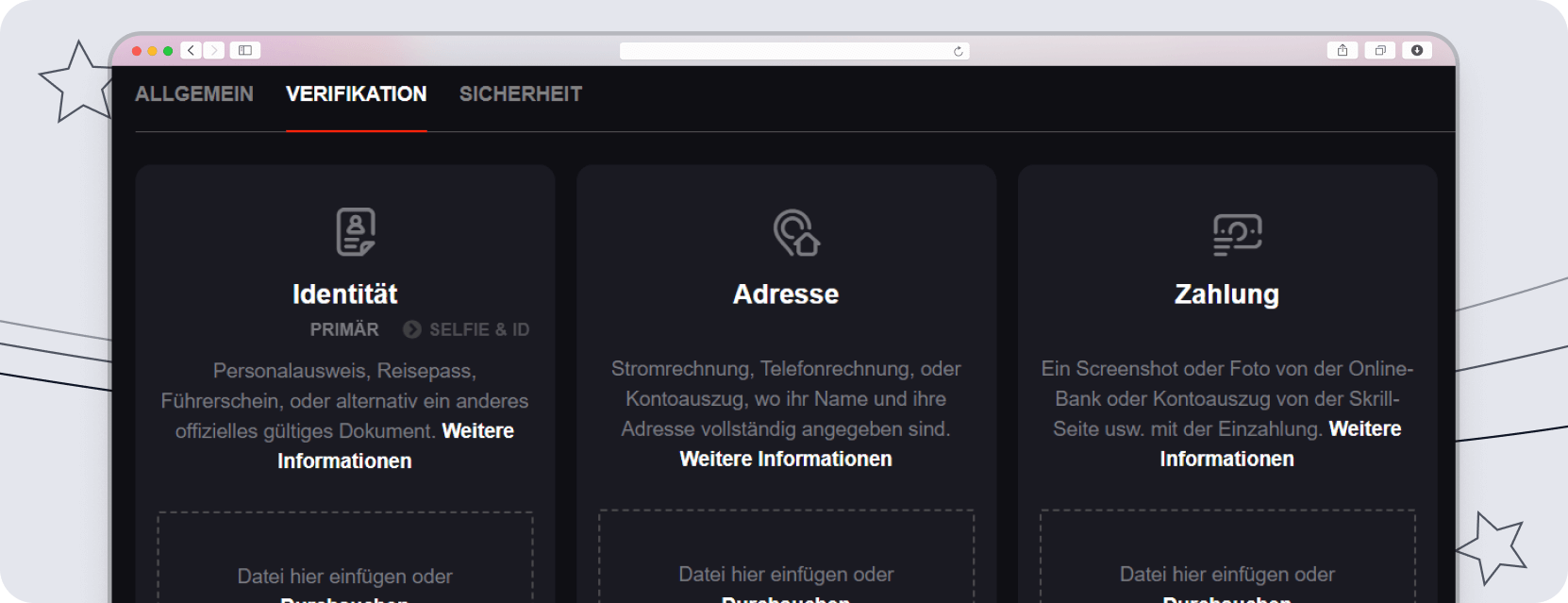Select the VERIFIKATION tab
Viewport: 1568px width, 603px height.
tap(357, 94)
